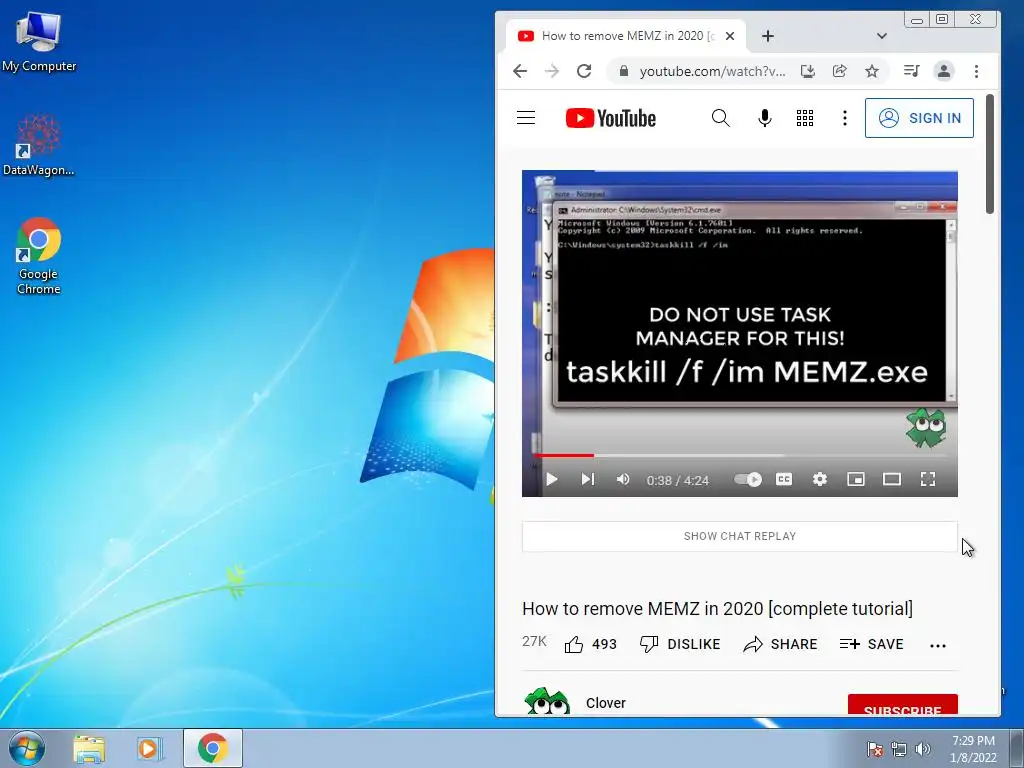1024x768 pixels.
Task: Mute the video volume
Action: pos(623,480)
